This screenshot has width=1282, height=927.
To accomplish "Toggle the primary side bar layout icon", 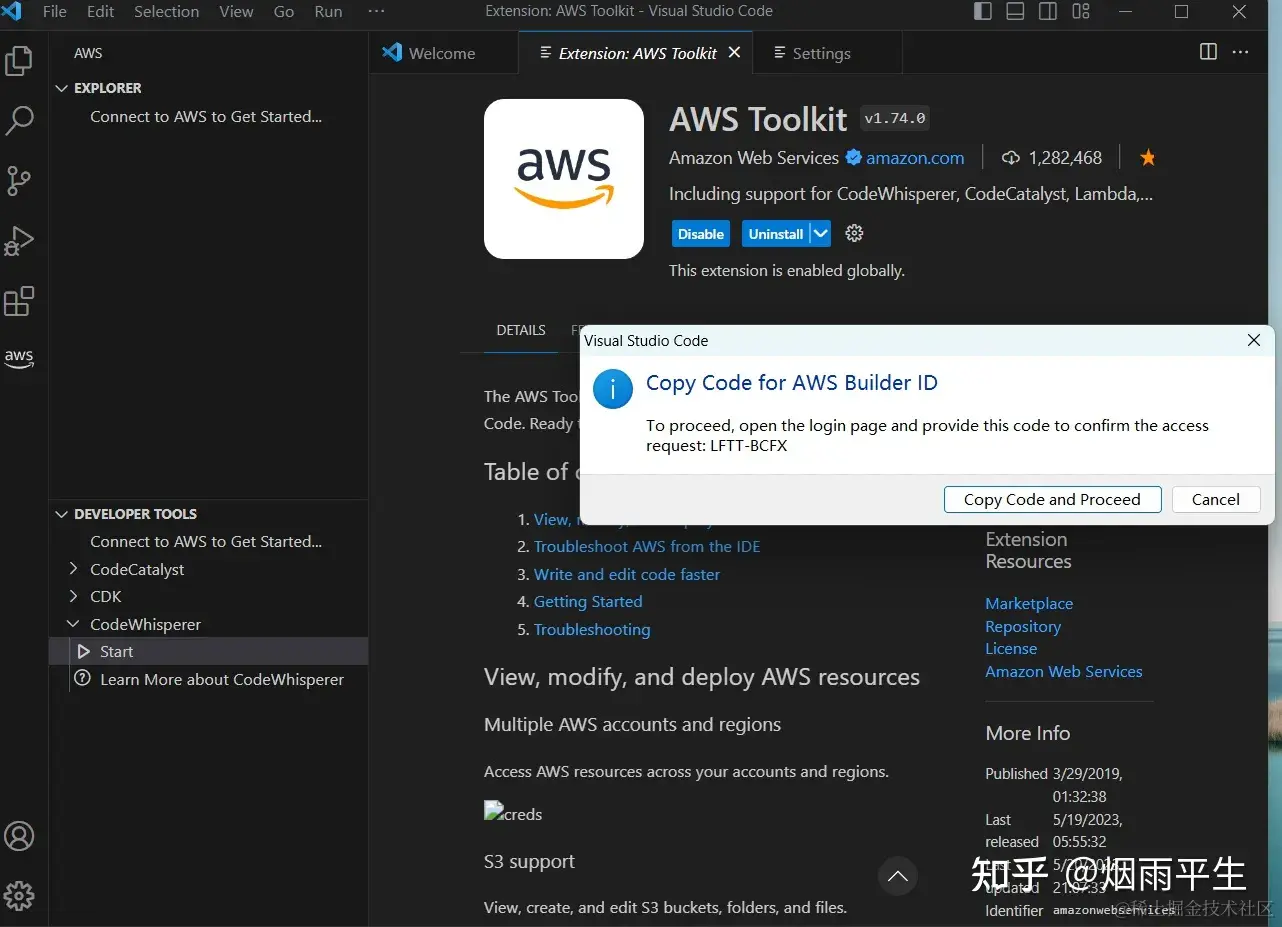I will (983, 12).
